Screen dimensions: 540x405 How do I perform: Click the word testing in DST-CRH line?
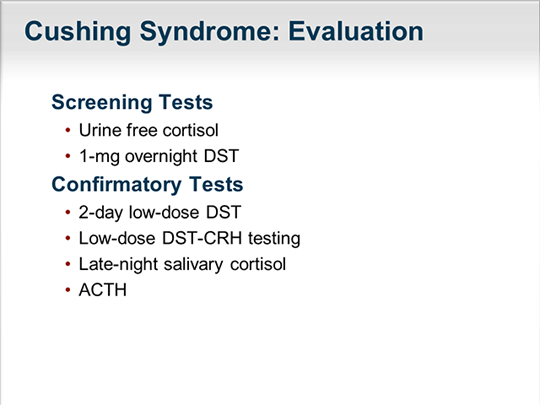pos(274,238)
